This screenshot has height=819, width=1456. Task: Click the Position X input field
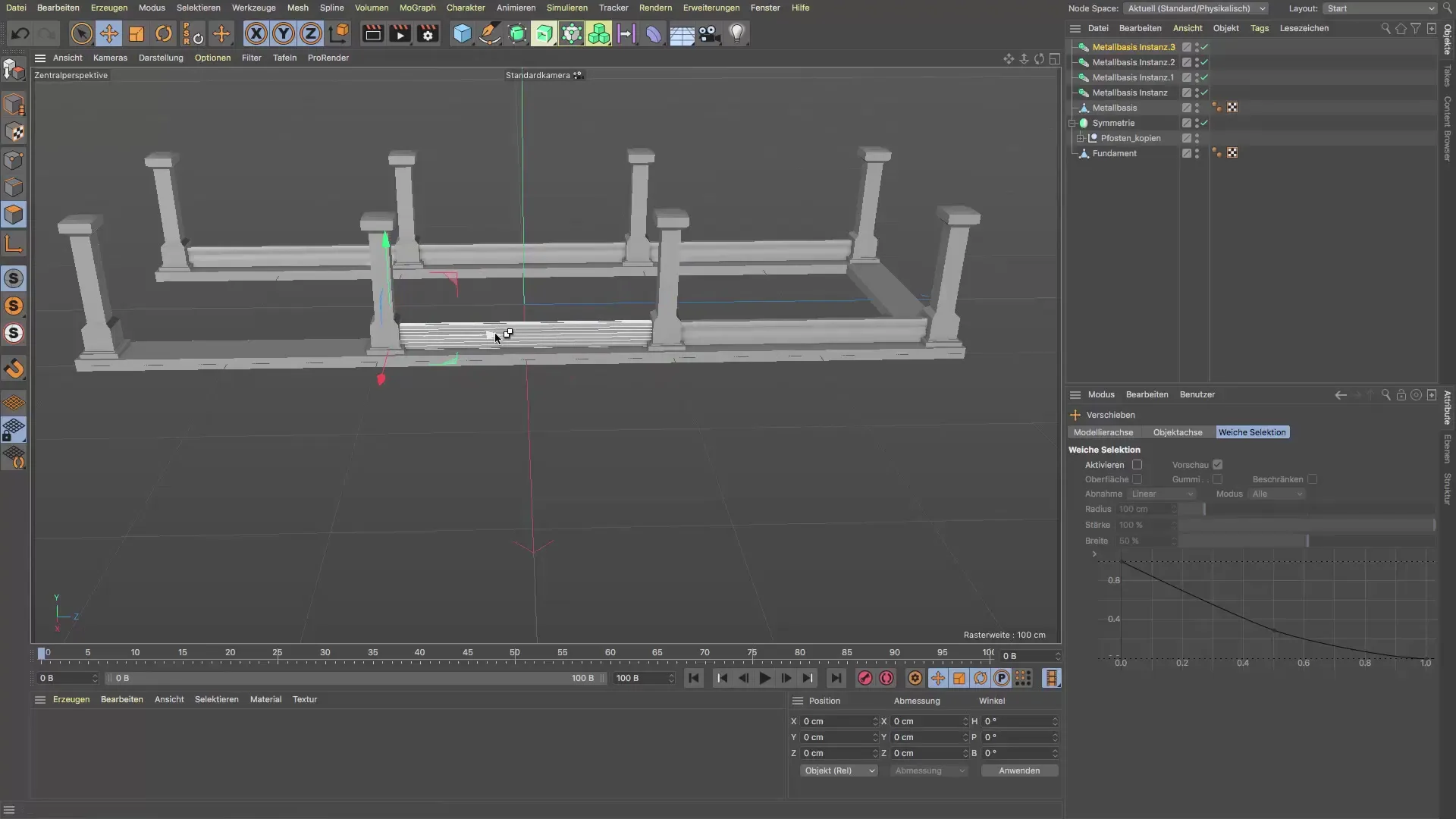[x=839, y=721]
